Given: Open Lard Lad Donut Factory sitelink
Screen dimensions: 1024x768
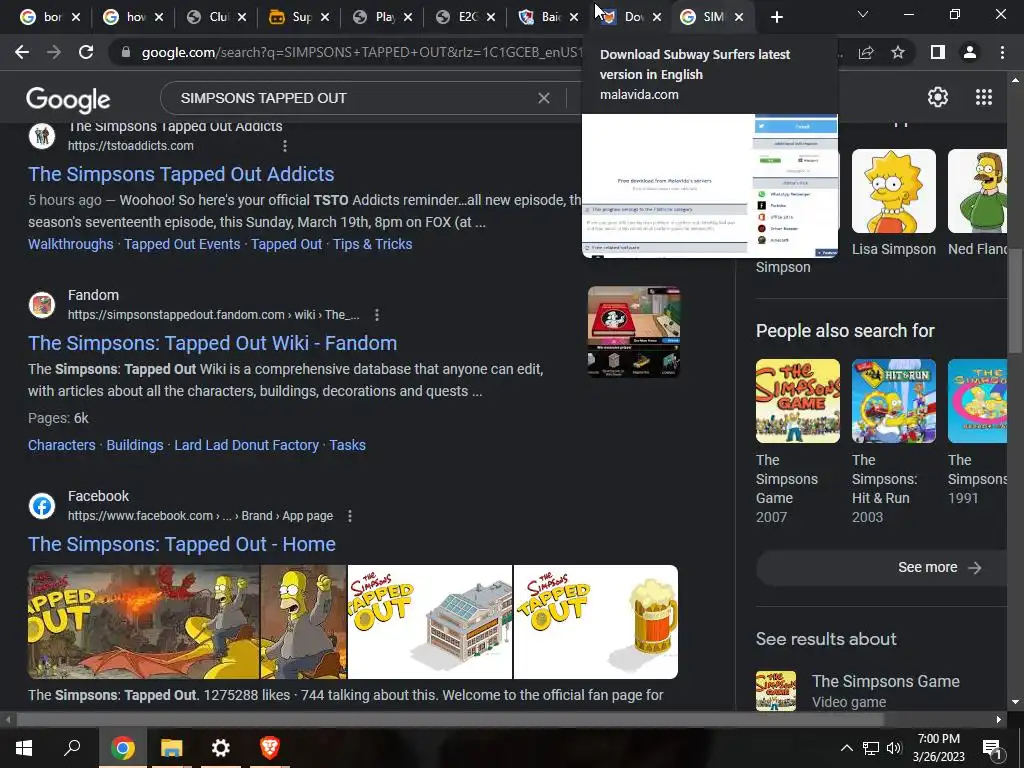Looking at the screenshot, I should [x=246, y=445].
